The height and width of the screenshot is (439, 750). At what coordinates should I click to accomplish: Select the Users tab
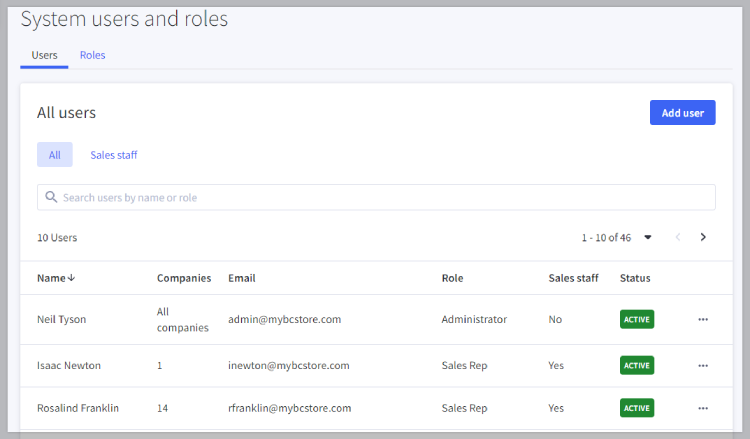pos(44,55)
